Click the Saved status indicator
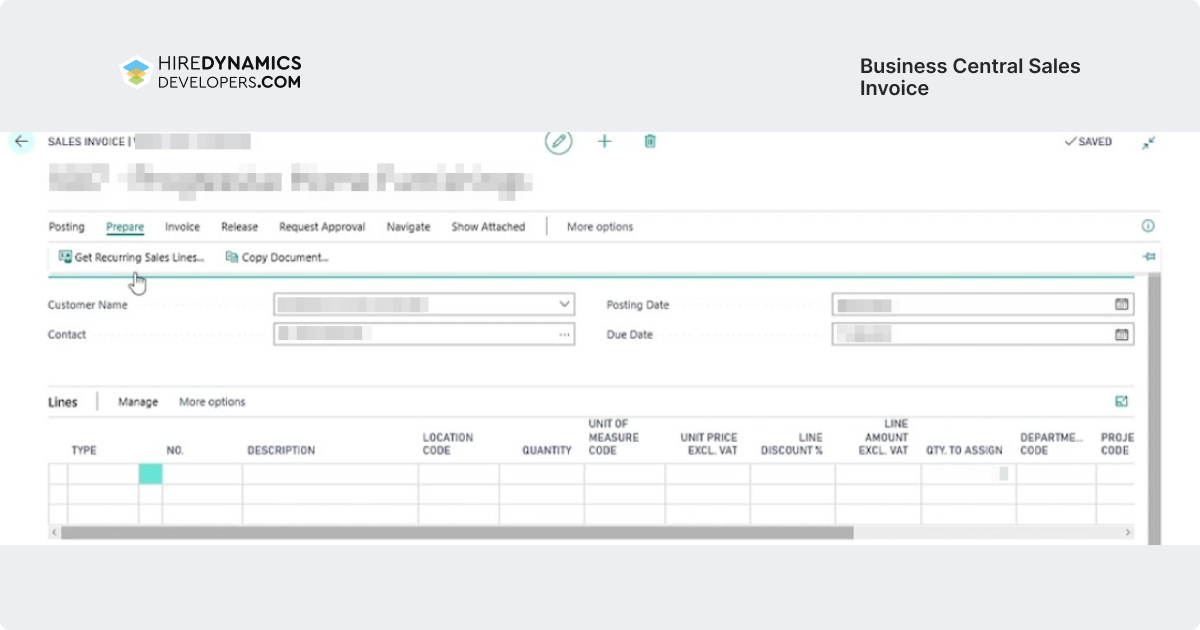The height and width of the screenshot is (630, 1200). pyautogui.click(x=1088, y=142)
